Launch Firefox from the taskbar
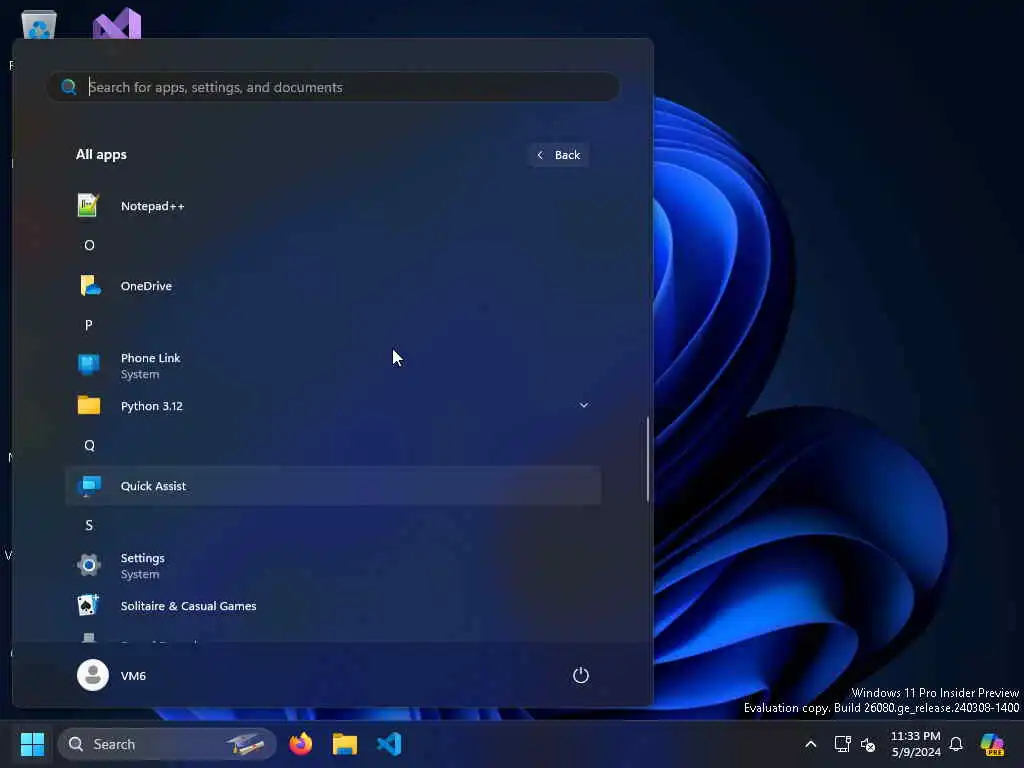This screenshot has height=768, width=1024. pos(301,744)
